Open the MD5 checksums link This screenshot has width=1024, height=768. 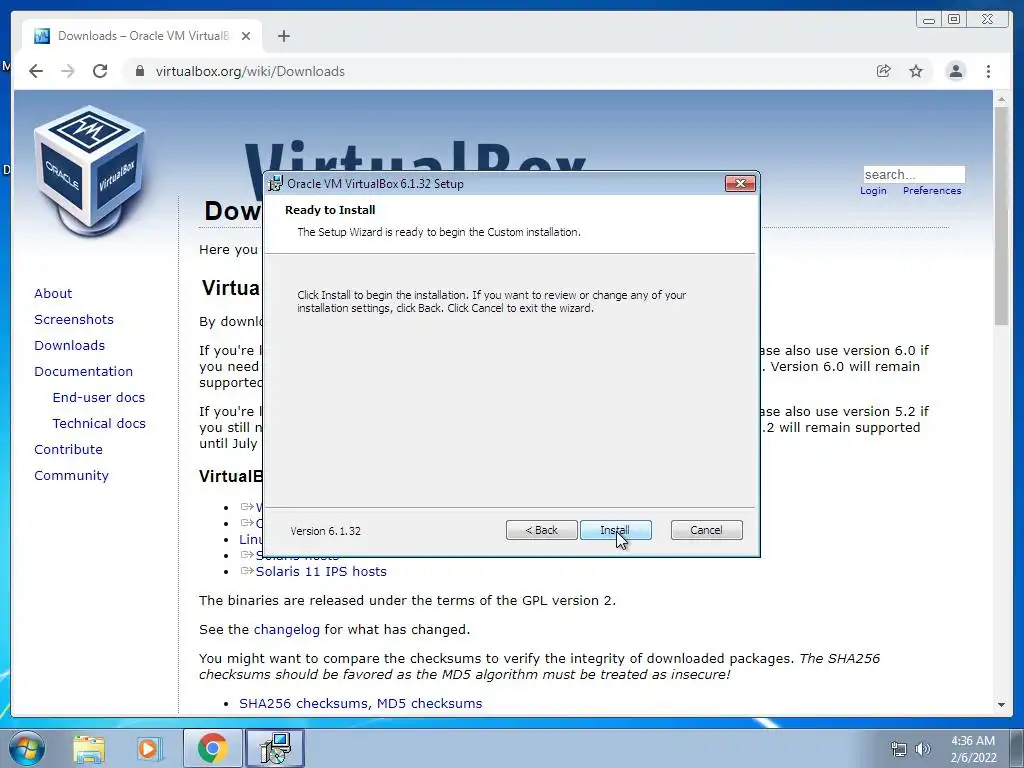[x=429, y=703]
